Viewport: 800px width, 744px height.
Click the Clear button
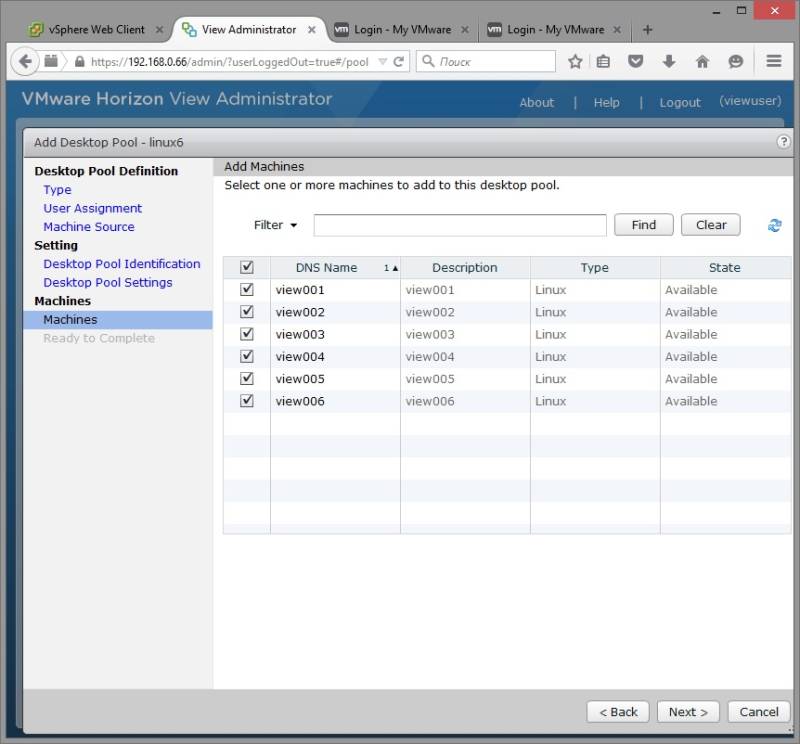[x=711, y=225]
